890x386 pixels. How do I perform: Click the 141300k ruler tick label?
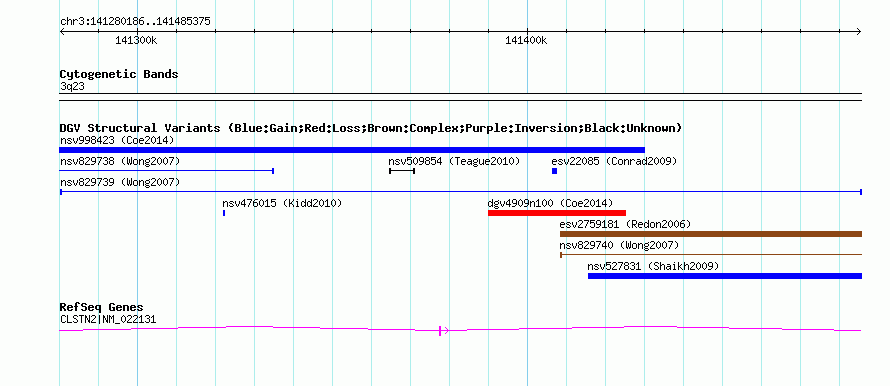(x=136, y=40)
